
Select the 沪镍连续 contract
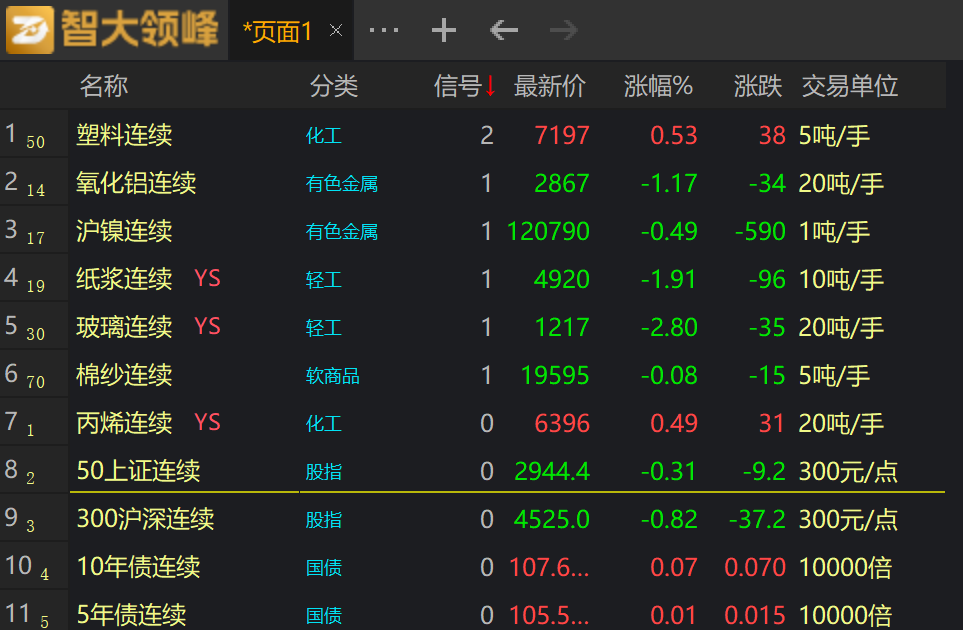point(125,231)
